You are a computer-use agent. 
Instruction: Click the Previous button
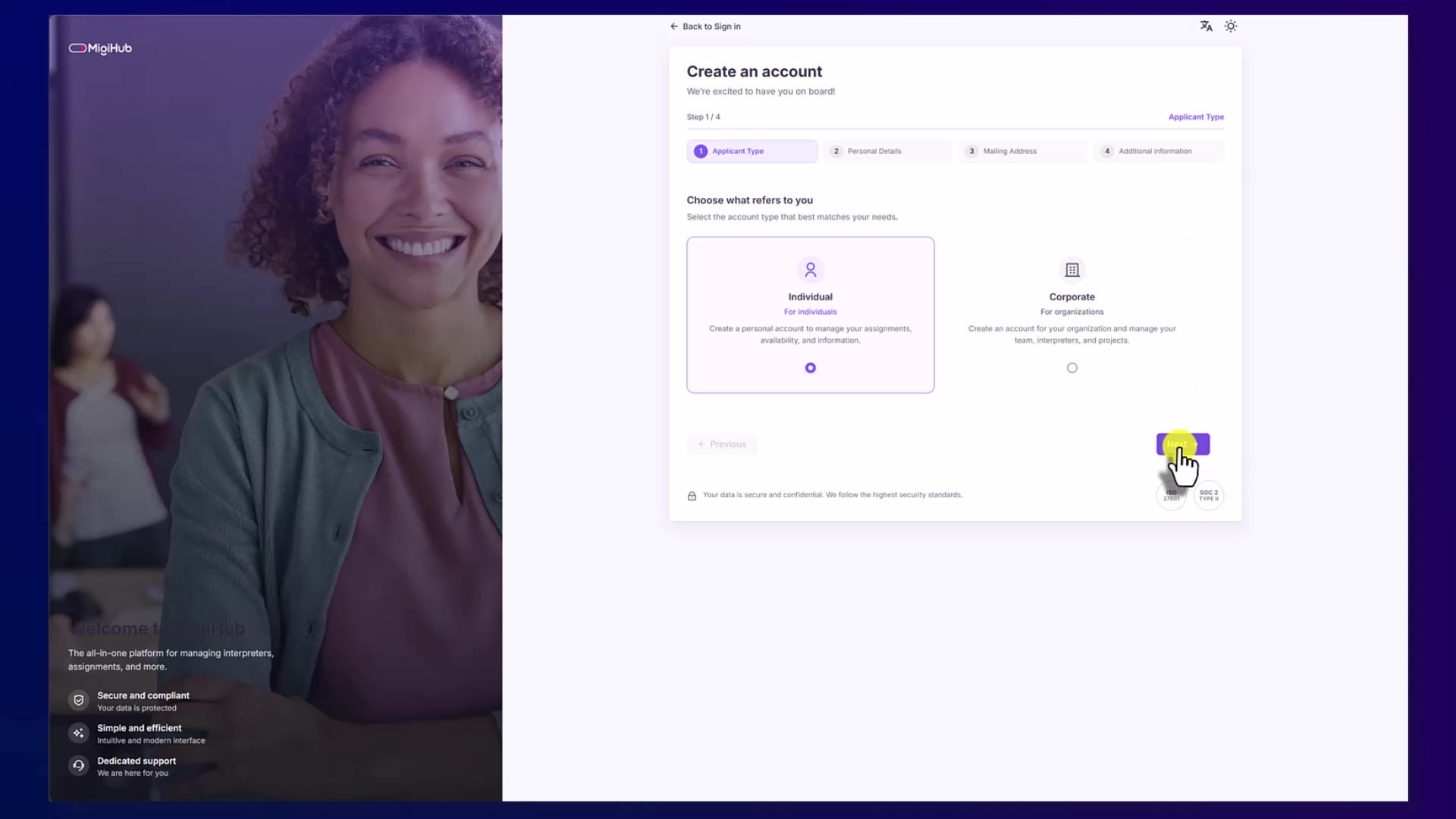click(x=721, y=444)
